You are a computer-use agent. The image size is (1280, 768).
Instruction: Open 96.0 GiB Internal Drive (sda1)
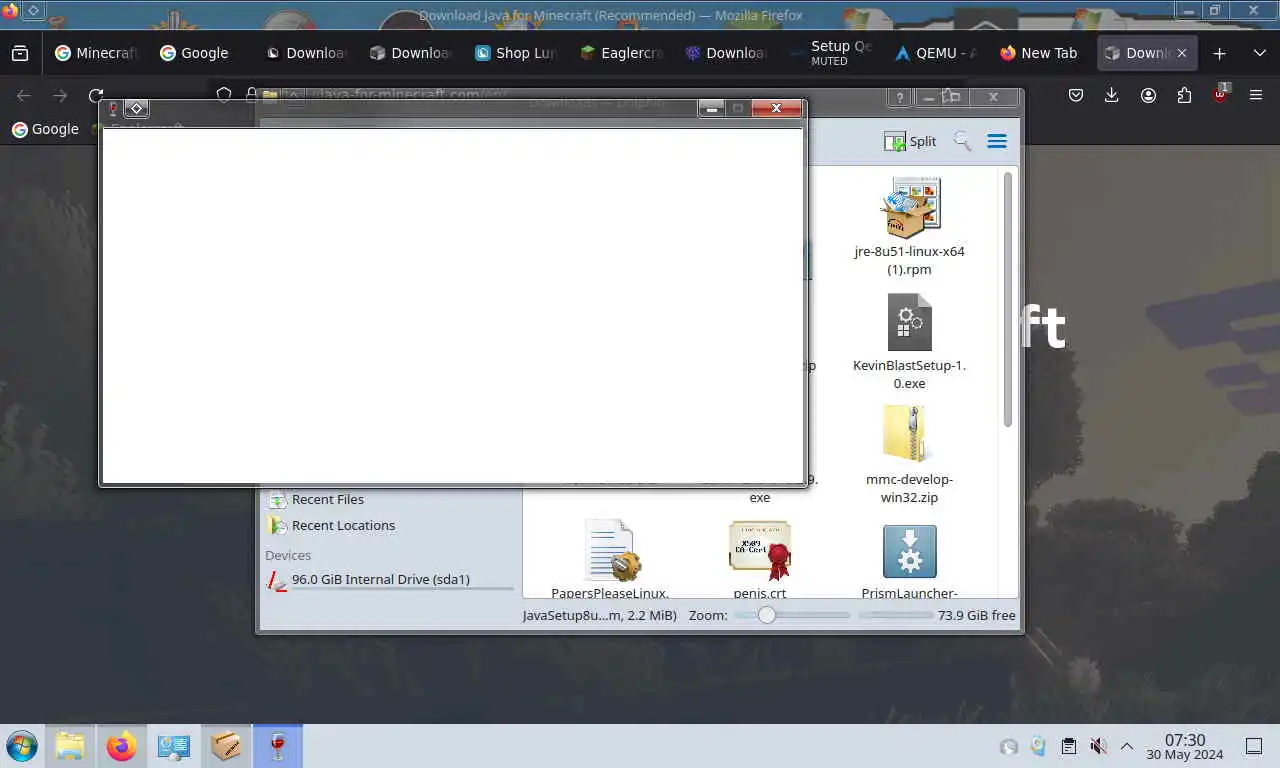click(x=380, y=579)
